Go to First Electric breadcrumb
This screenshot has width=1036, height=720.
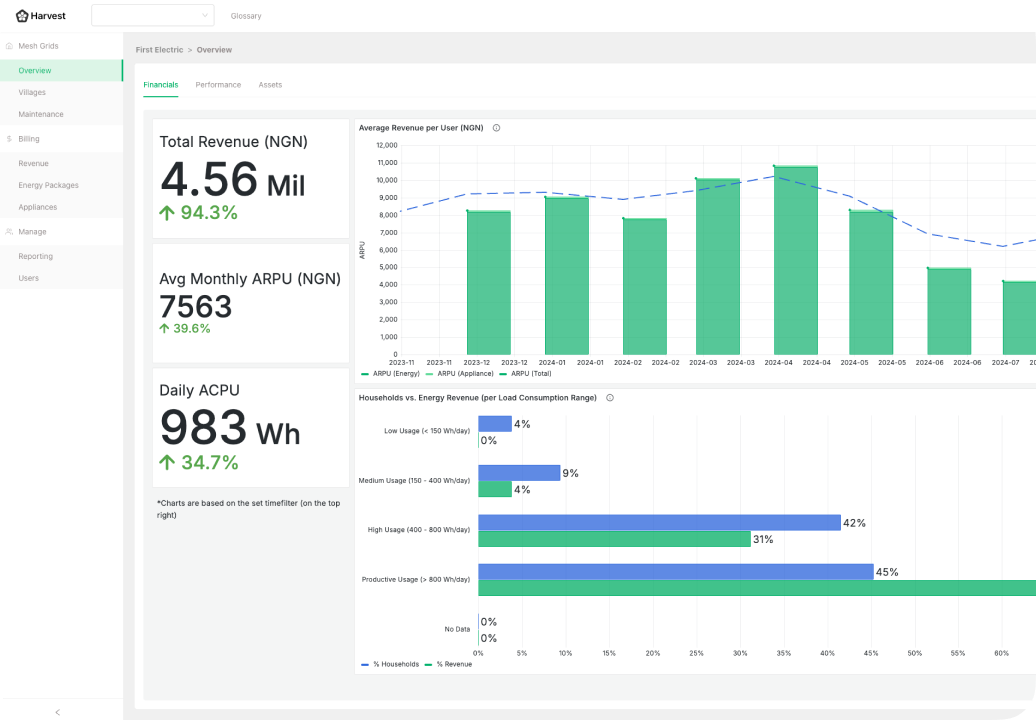158,50
